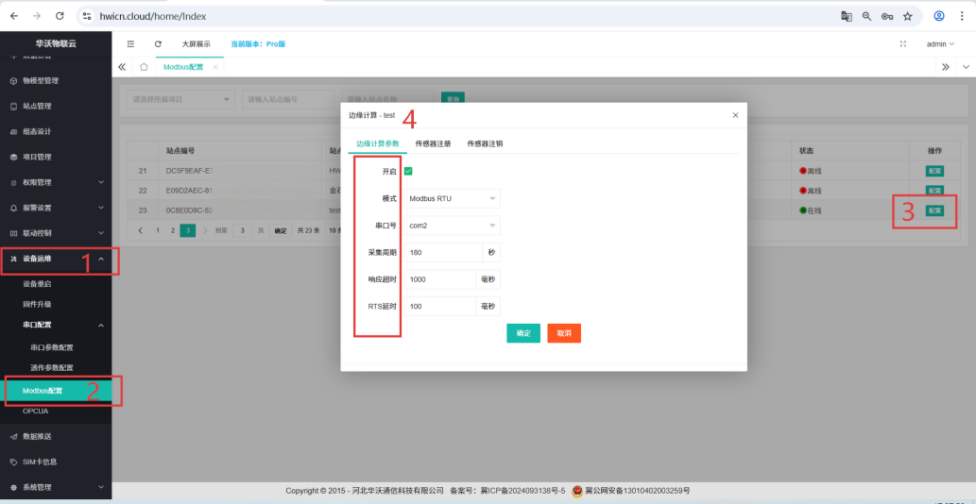976x504 pixels.
Task: Click the green 确定 button in dialog
Action: (523, 333)
